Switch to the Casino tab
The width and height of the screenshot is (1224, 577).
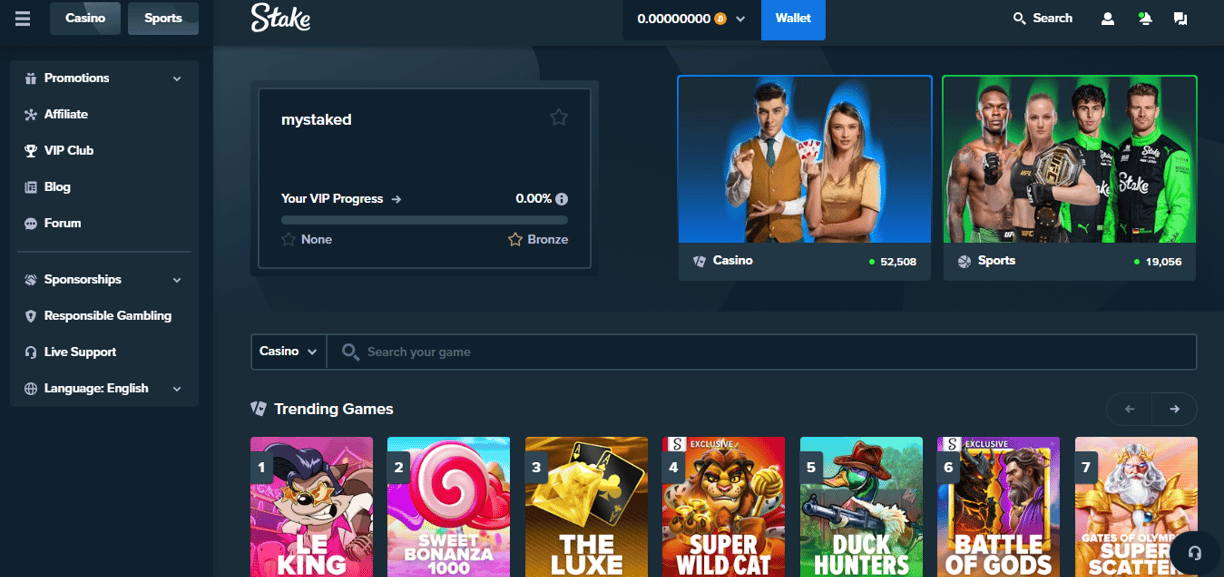(85, 18)
